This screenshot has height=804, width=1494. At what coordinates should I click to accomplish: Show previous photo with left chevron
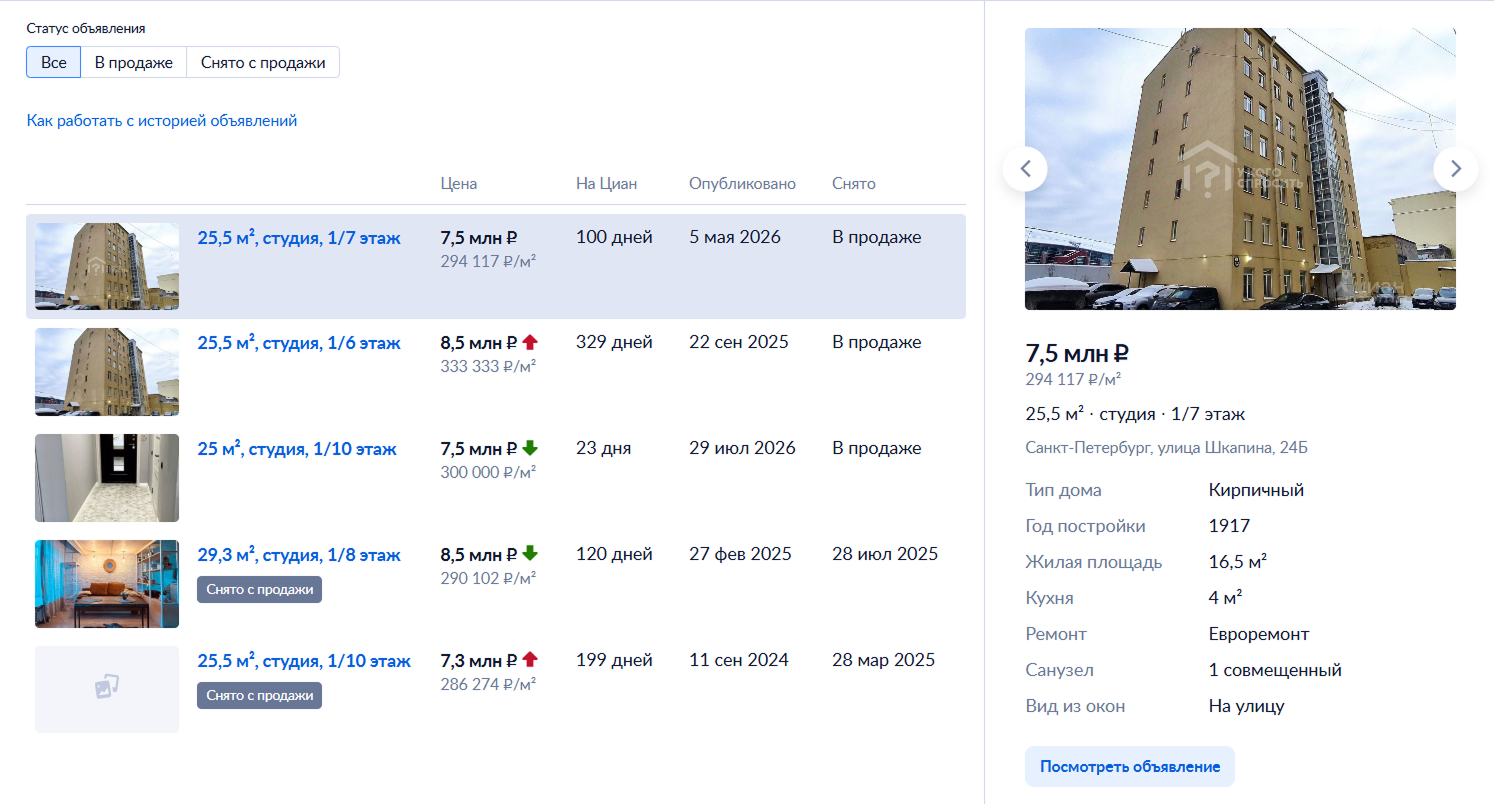1025,169
